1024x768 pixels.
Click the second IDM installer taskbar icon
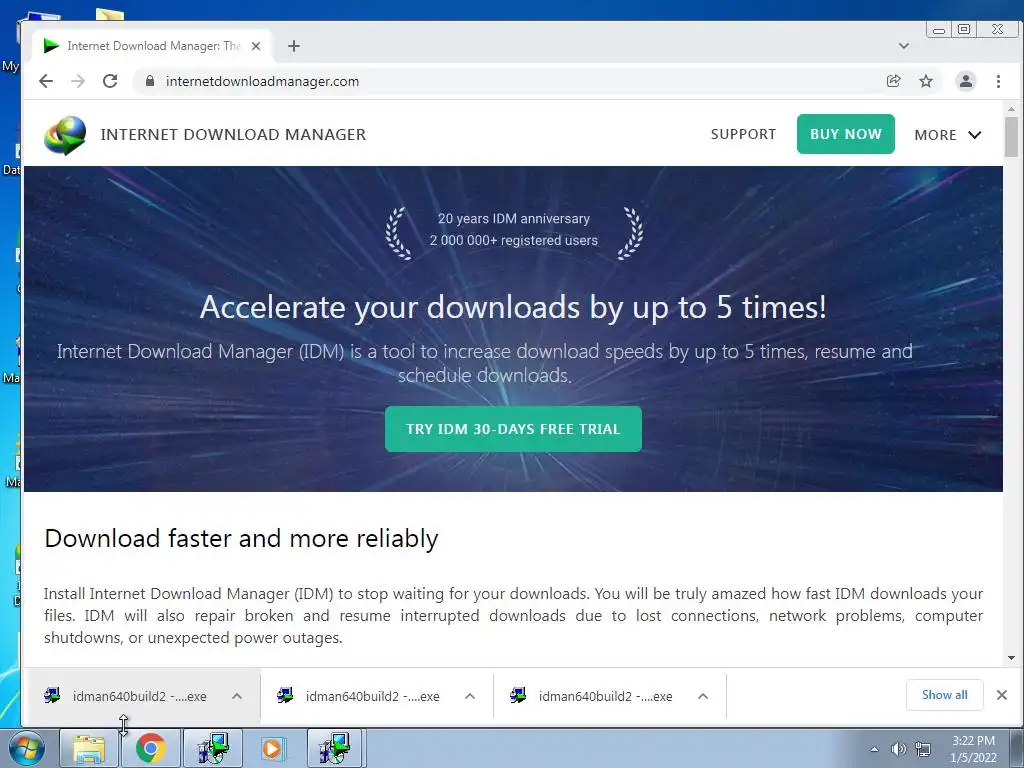335,748
